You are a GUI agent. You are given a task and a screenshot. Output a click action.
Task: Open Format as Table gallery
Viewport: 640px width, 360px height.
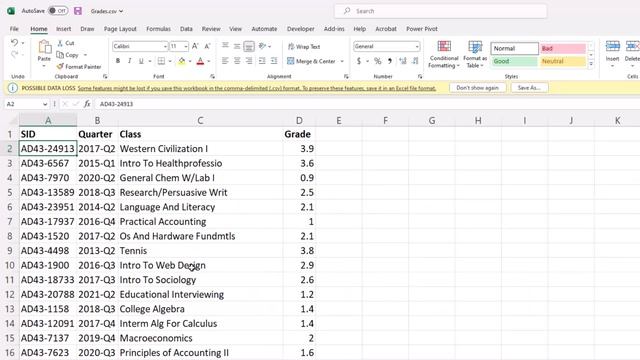pyautogui.click(x=475, y=54)
